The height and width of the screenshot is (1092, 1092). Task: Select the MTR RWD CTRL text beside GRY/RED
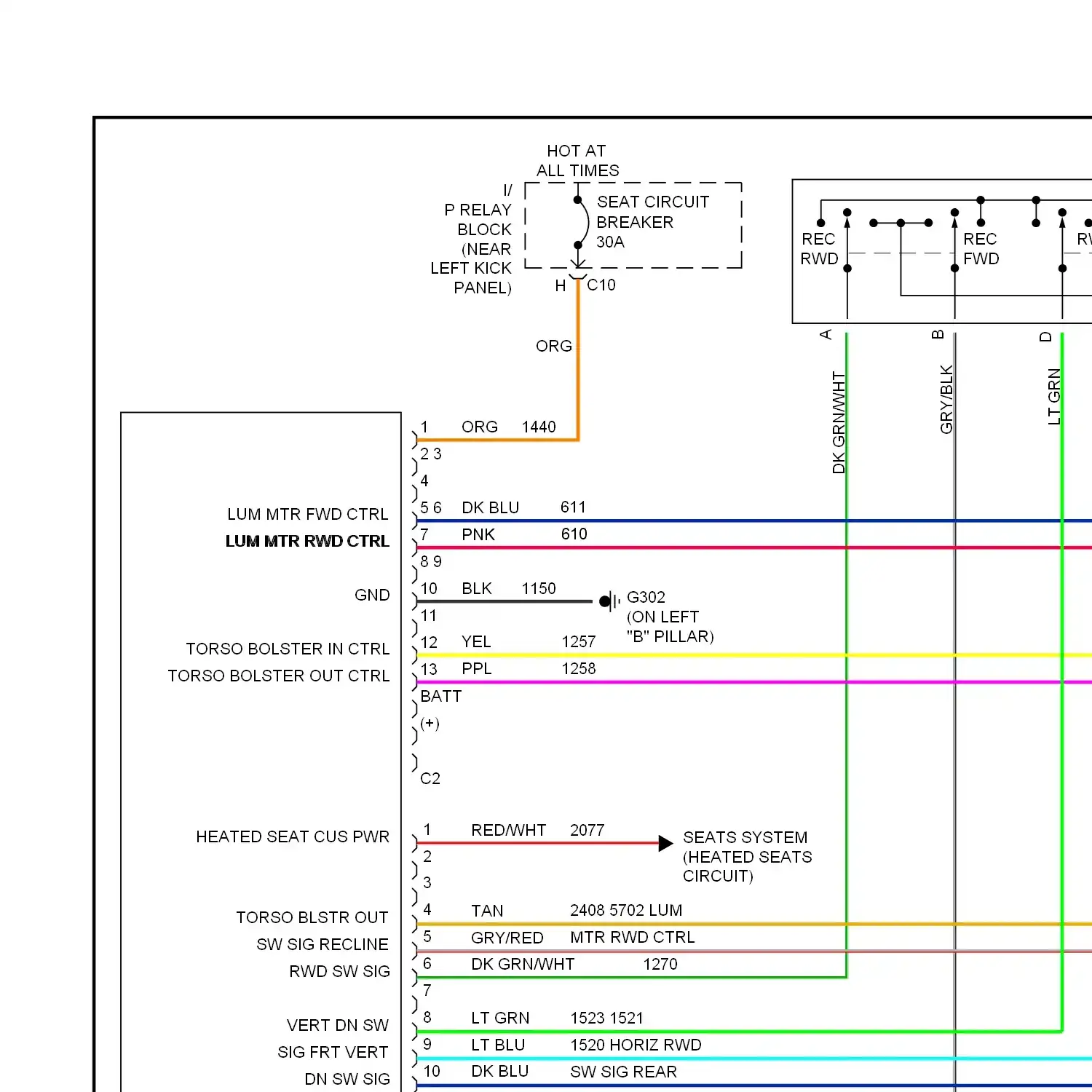coord(633,938)
